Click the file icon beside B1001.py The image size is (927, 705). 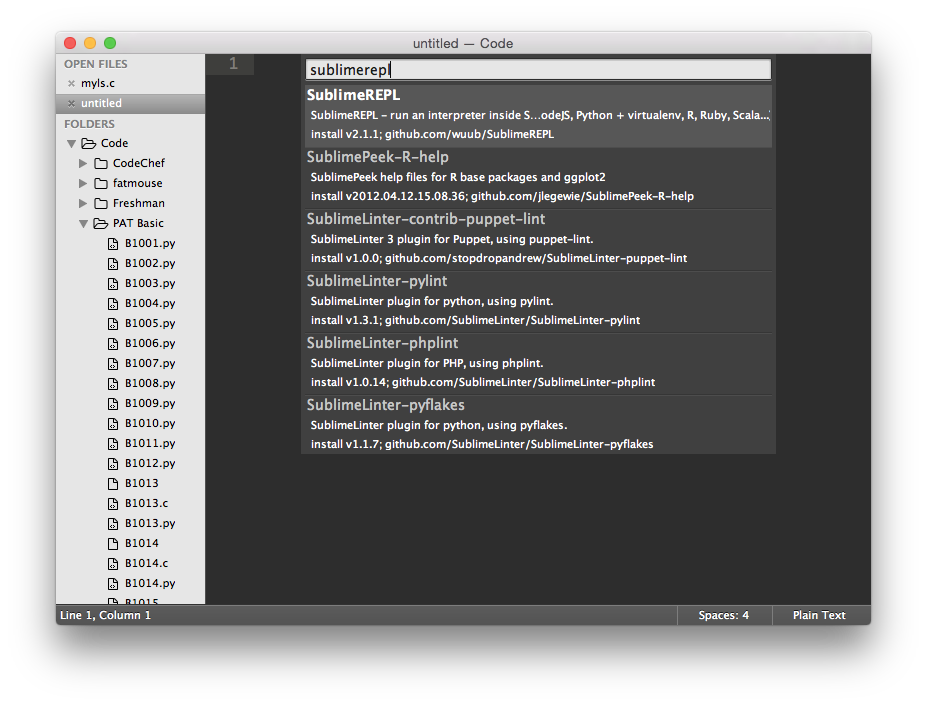(x=113, y=243)
